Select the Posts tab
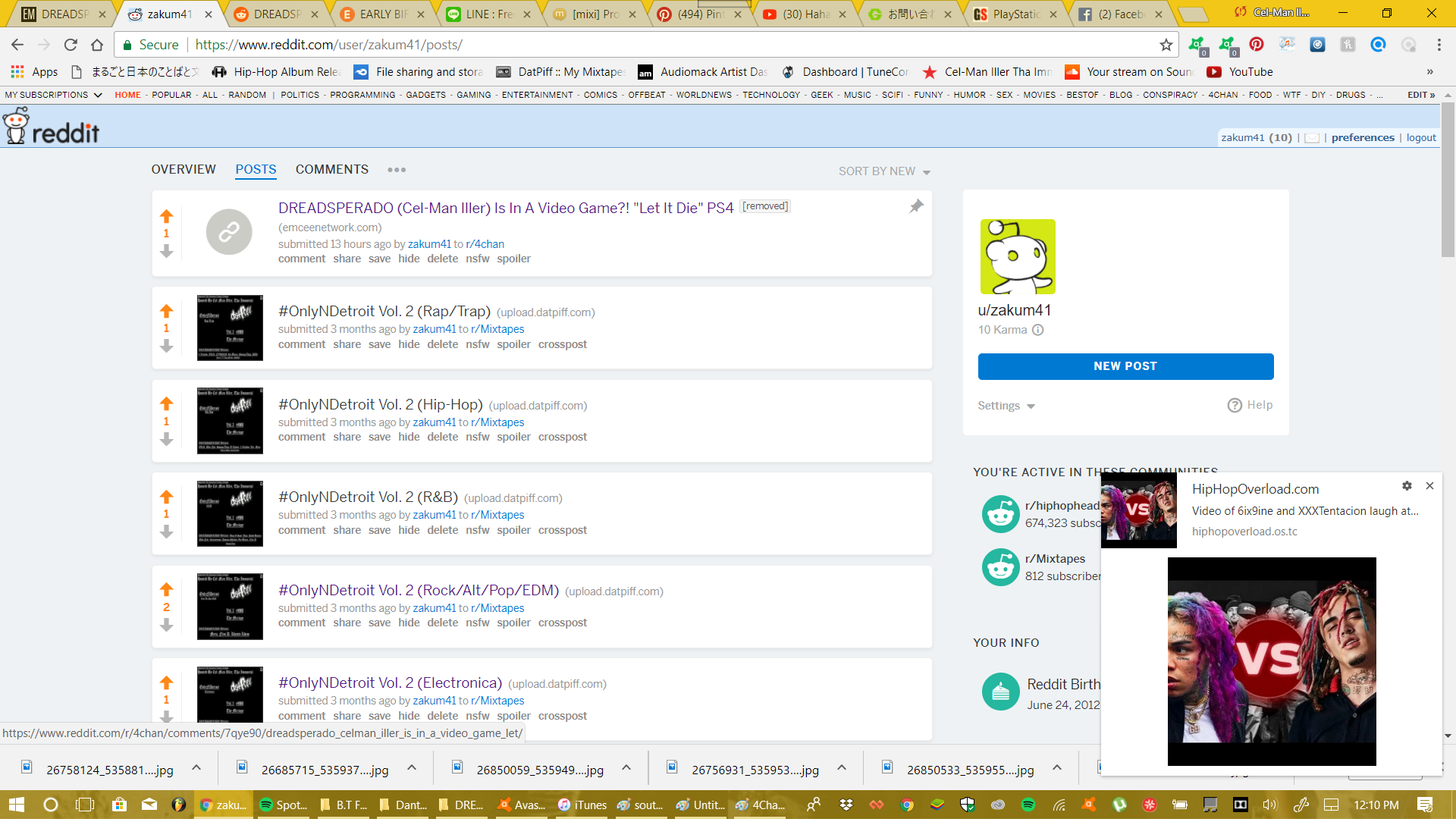This screenshot has width=1456, height=822. tap(256, 170)
